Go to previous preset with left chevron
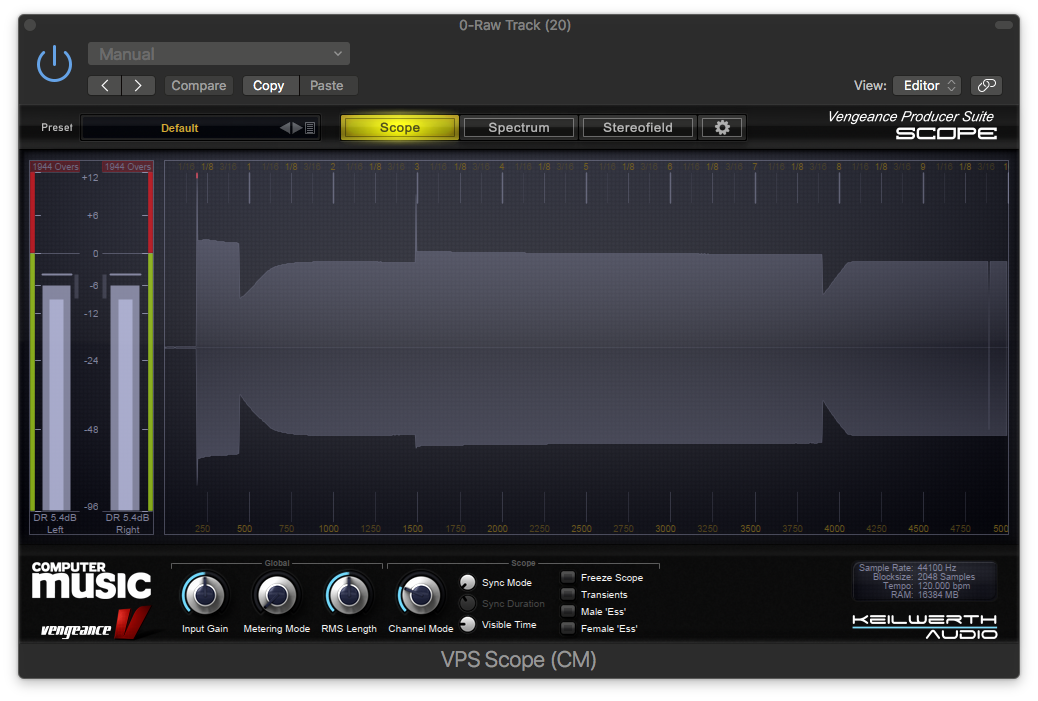This screenshot has height=701, width=1038. point(105,85)
